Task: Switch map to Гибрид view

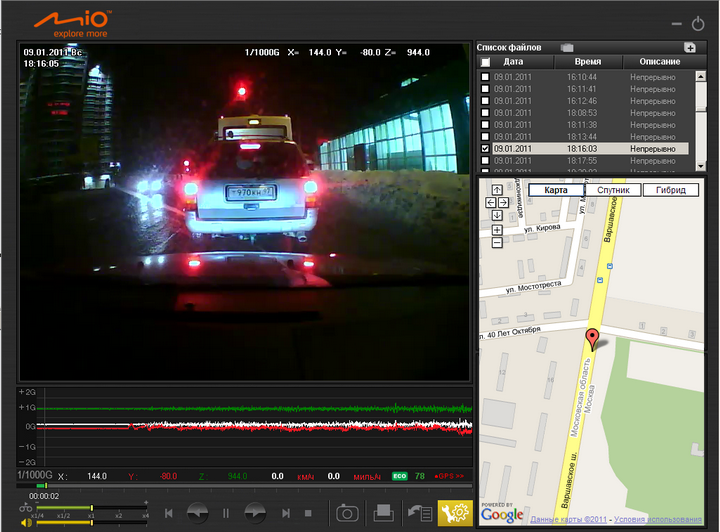Action: point(670,190)
